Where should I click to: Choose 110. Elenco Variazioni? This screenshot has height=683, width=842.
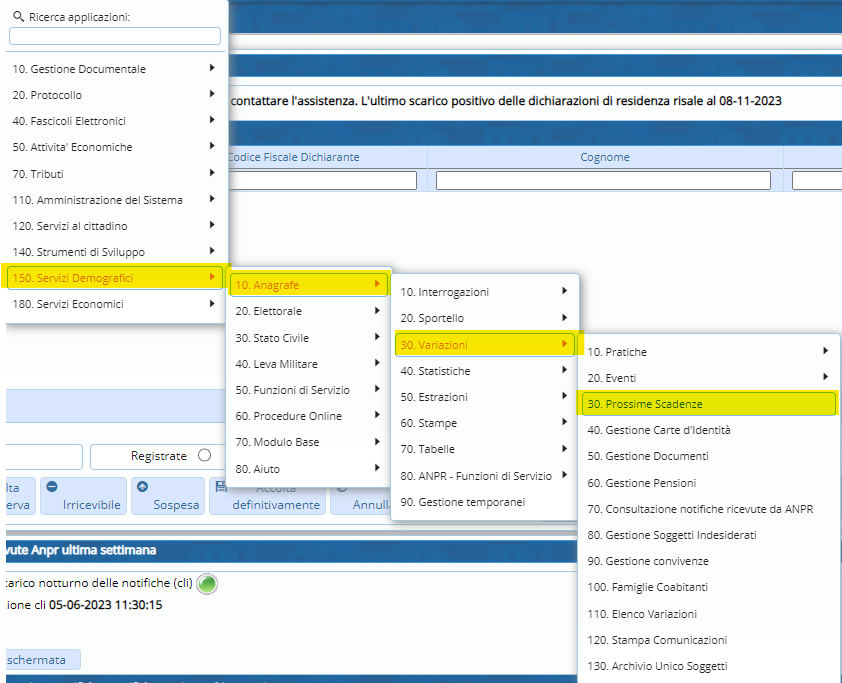[x=709, y=614]
